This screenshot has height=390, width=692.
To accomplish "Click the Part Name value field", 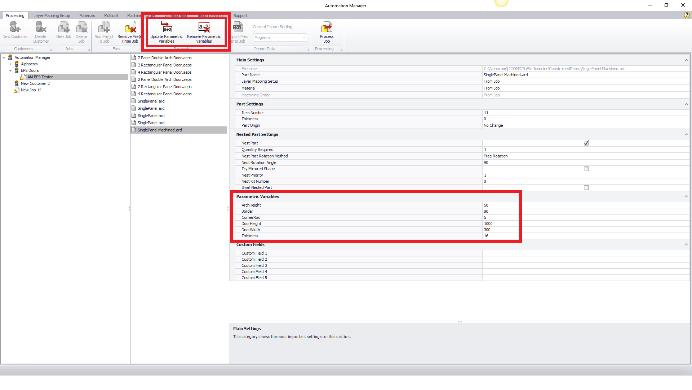I will pos(585,75).
